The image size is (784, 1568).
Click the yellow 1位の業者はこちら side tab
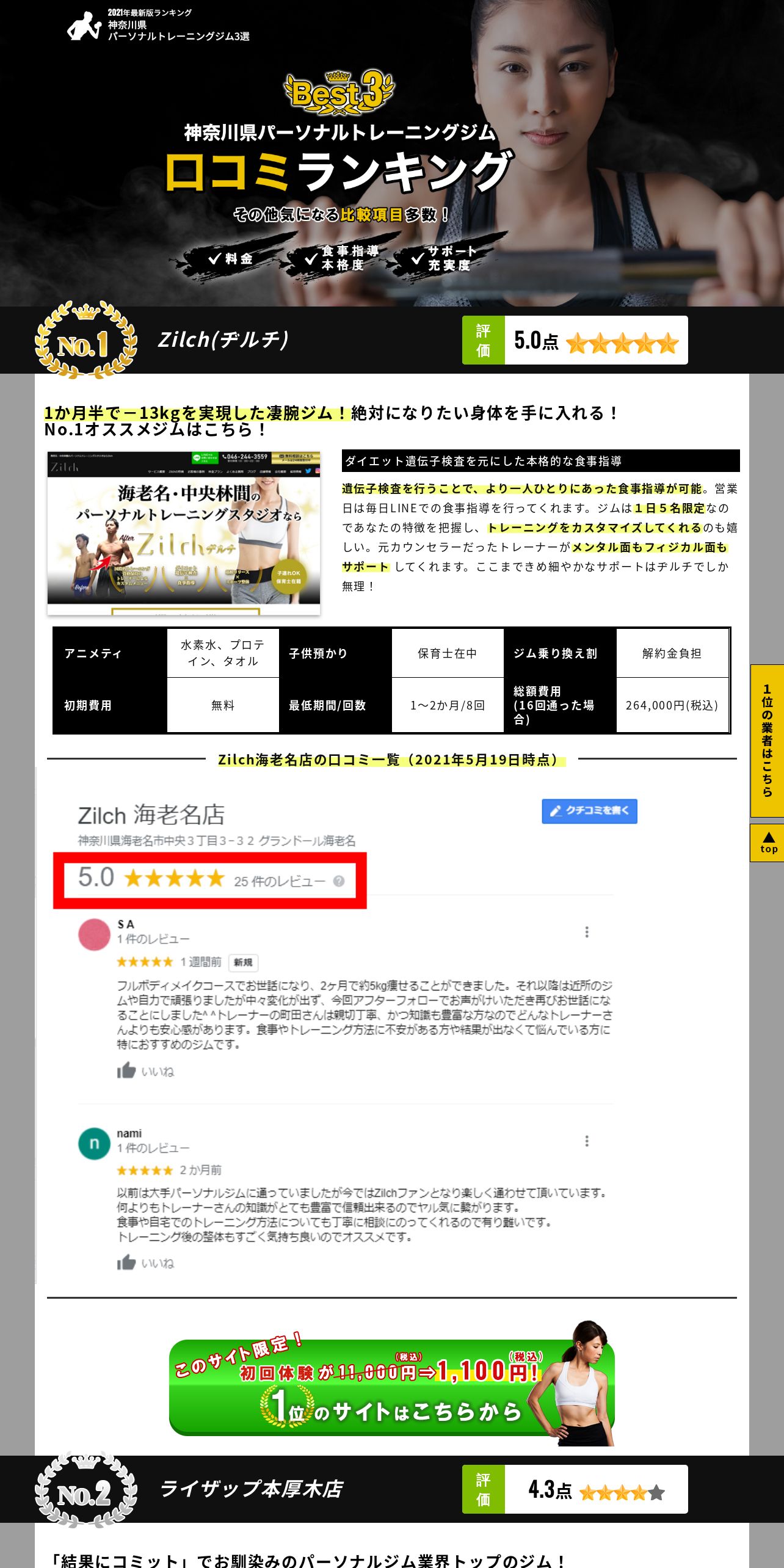767,740
